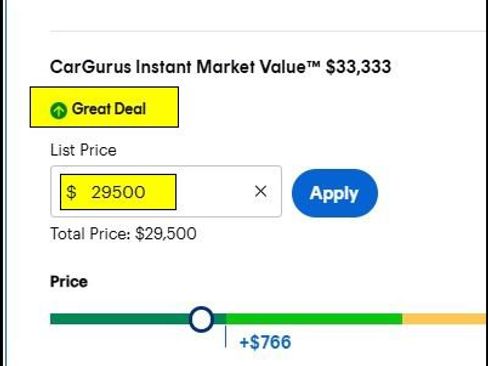This screenshot has width=488, height=366.
Task: Clear the List Price field with X icon
Action: tap(260, 191)
